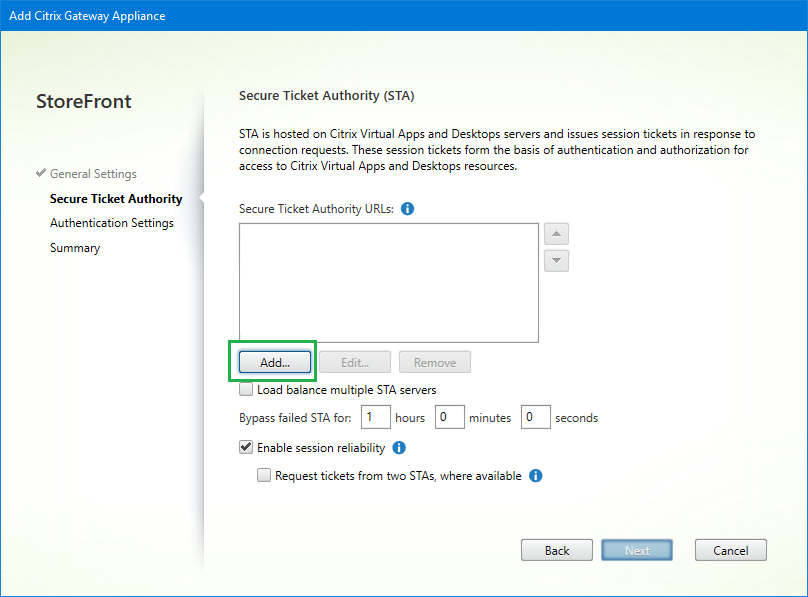
Task: Click info icon beside Request tickets from two STAs
Action: pyautogui.click(x=535, y=476)
